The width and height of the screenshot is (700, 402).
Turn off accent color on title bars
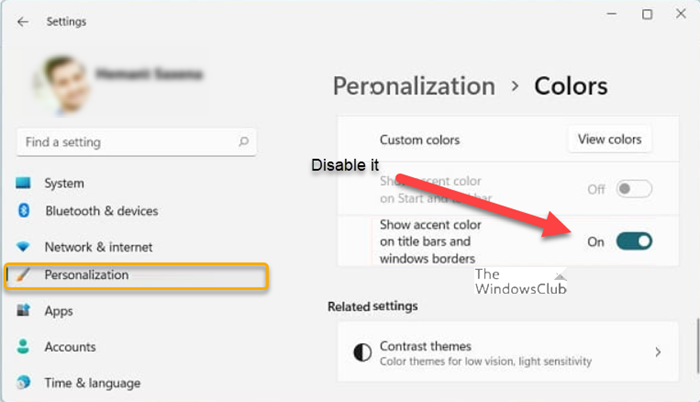pyautogui.click(x=634, y=241)
